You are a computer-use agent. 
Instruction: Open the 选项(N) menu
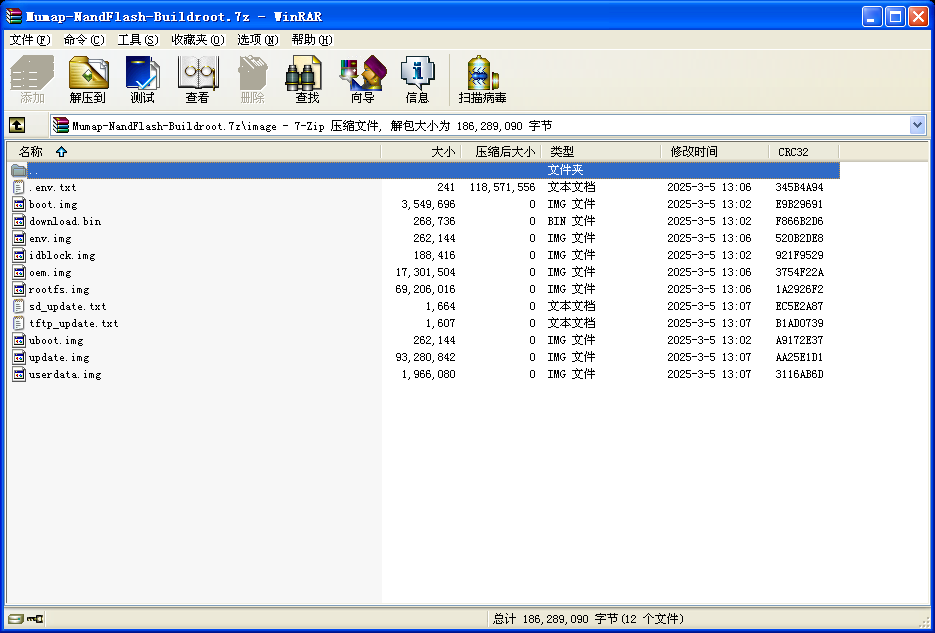[258, 40]
